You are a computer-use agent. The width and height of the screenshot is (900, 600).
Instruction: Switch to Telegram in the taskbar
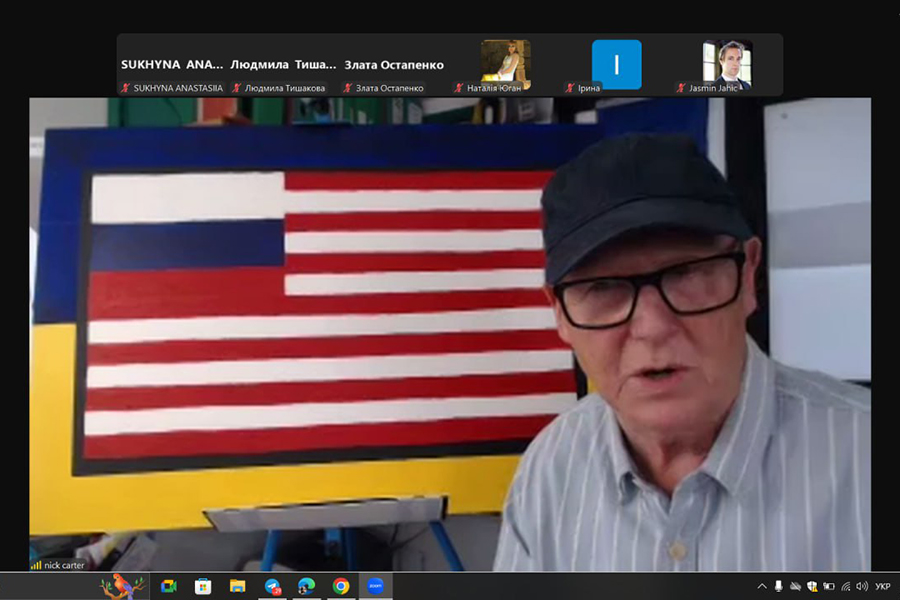272,586
